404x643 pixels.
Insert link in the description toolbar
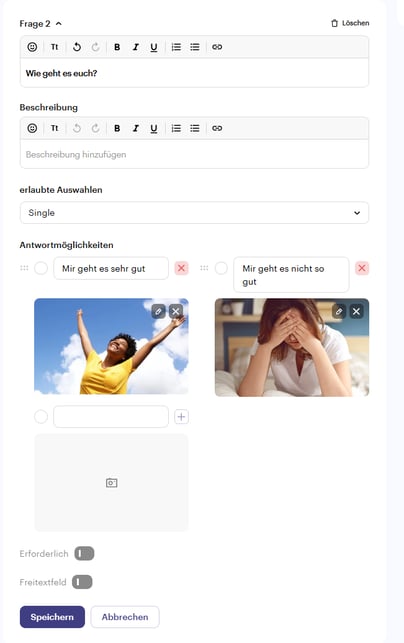[x=217, y=128]
